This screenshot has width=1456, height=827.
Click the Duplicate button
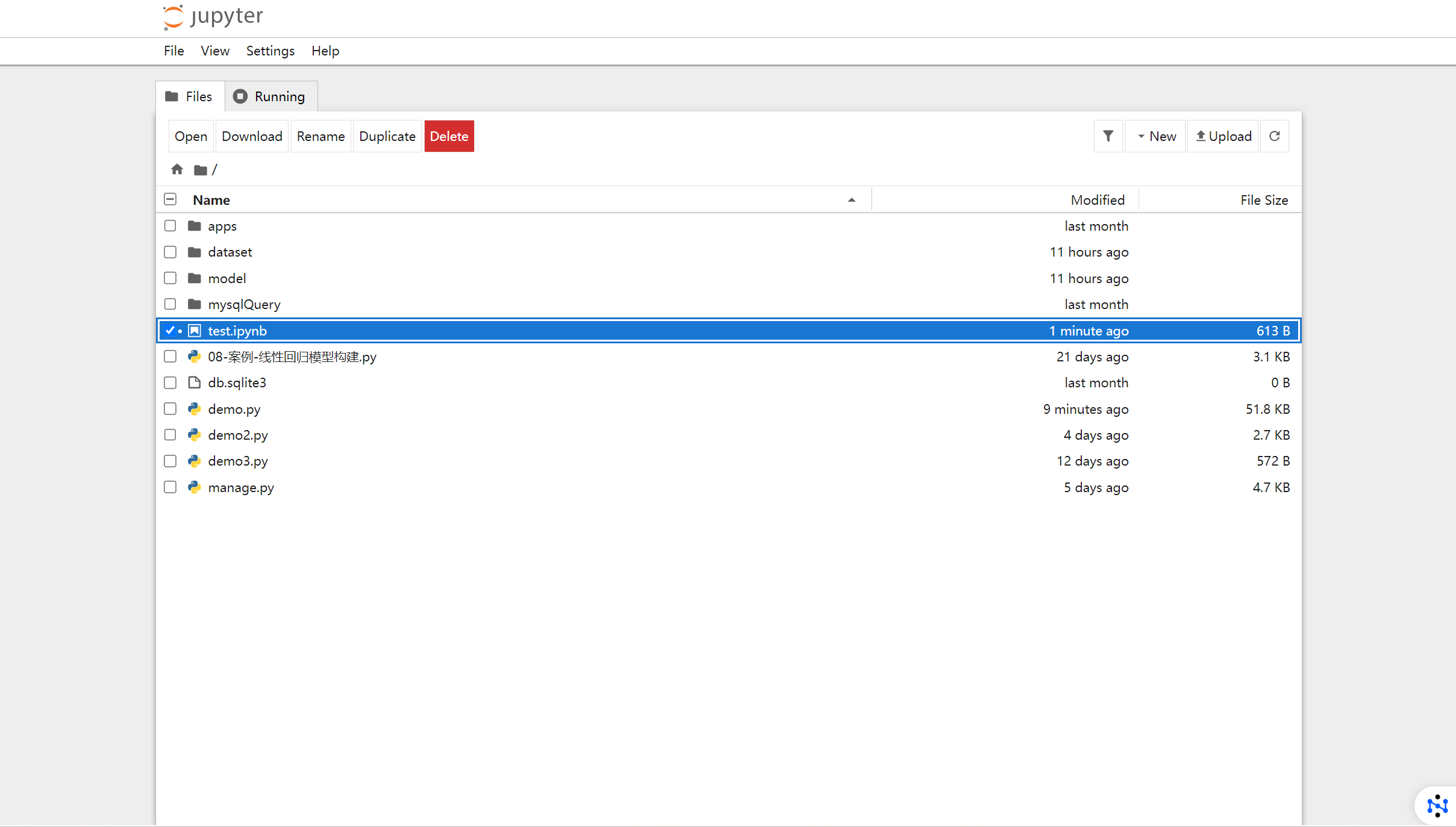pos(387,136)
